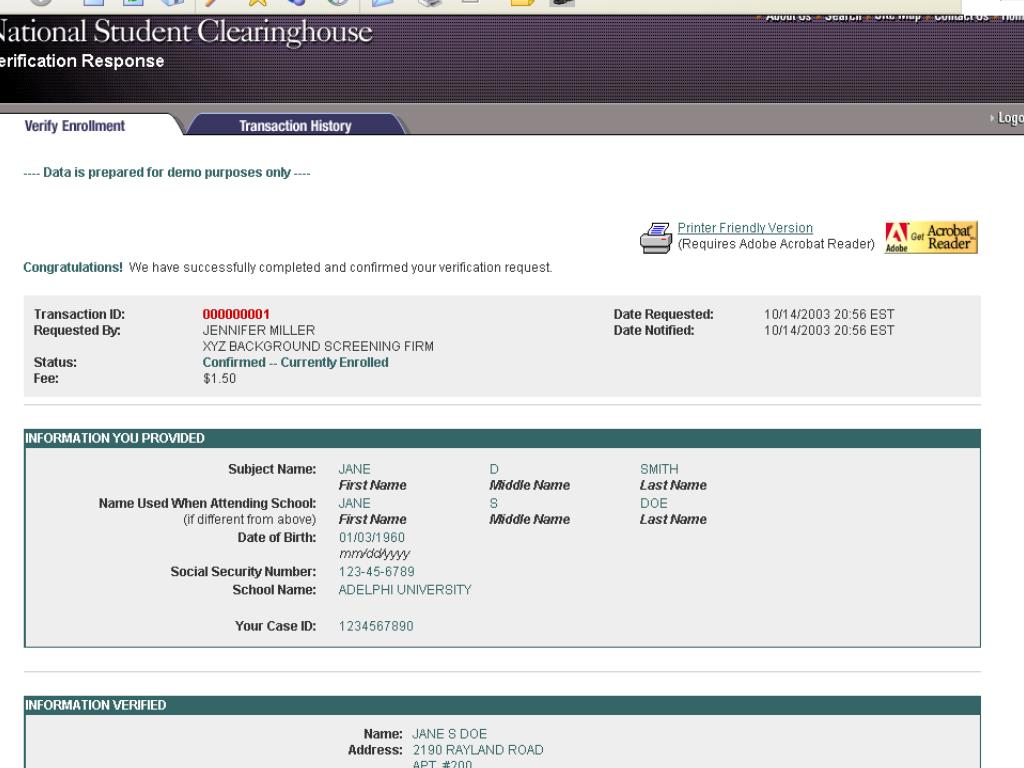Click JANE in Name Used When Attending School row
This screenshot has width=1024, height=768.
355,503
